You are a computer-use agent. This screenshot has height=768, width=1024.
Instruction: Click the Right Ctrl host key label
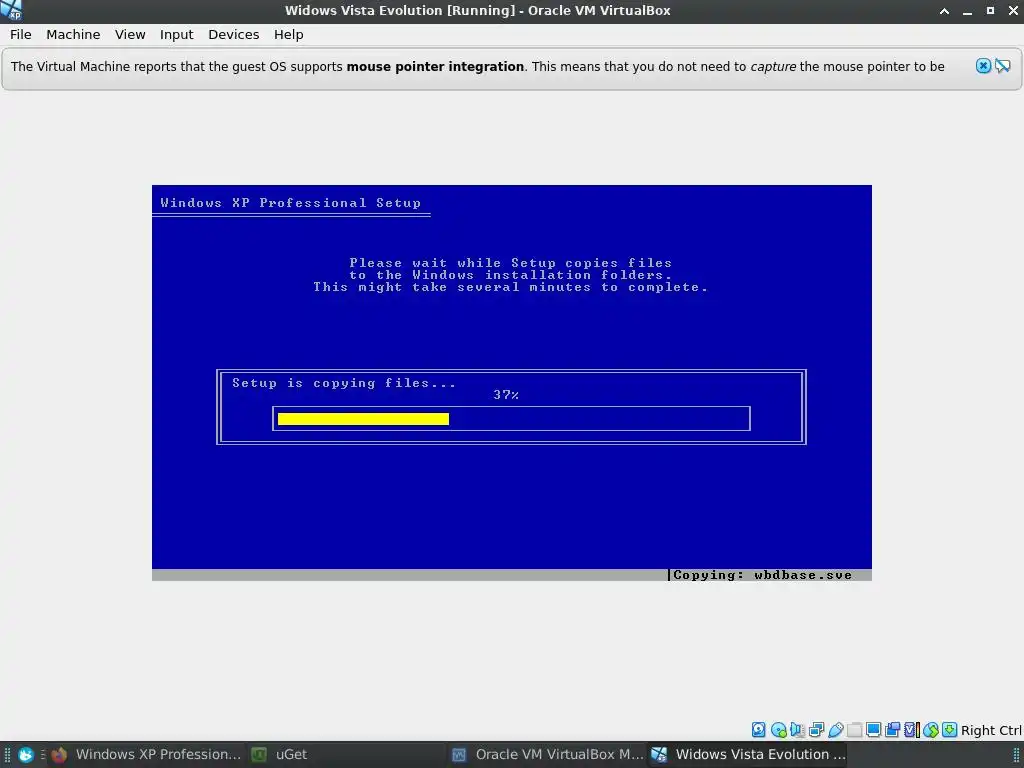pyautogui.click(x=991, y=730)
